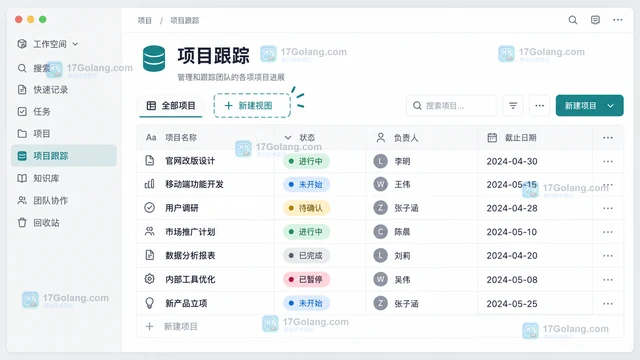Change status 待确认 of 用户调研
640x360 pixels.
pos(306,208)
